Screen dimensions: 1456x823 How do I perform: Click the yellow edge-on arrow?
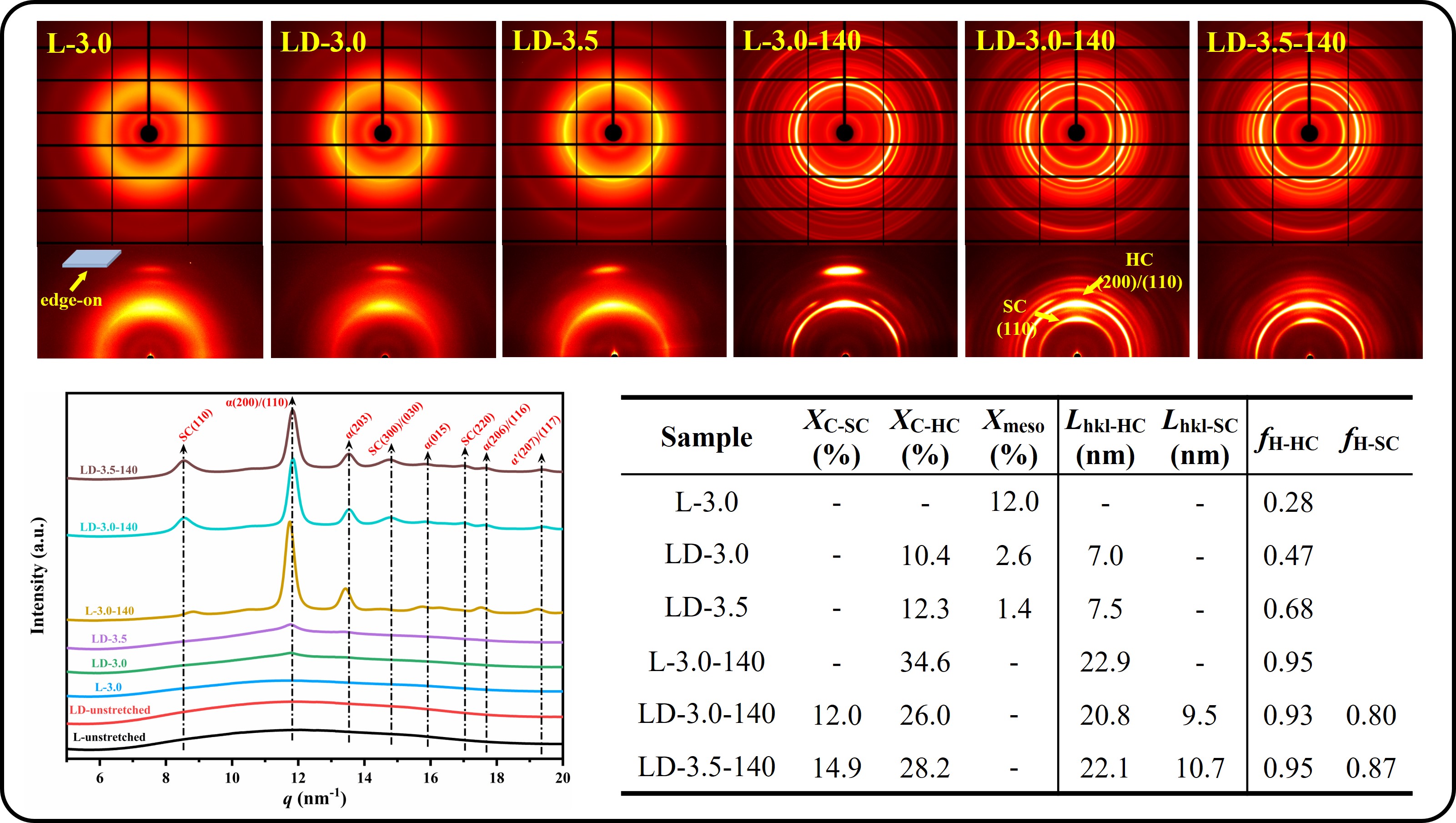coord(79,281)
